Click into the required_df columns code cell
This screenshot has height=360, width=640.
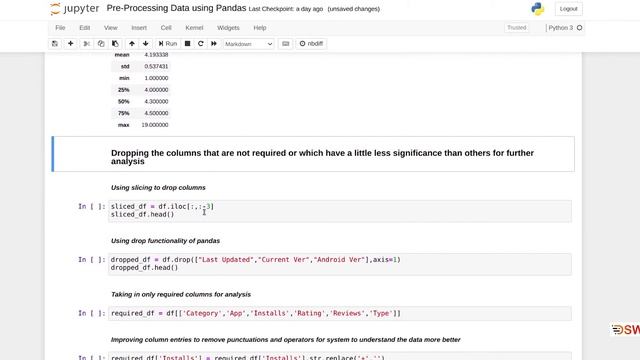coord(340,313)
